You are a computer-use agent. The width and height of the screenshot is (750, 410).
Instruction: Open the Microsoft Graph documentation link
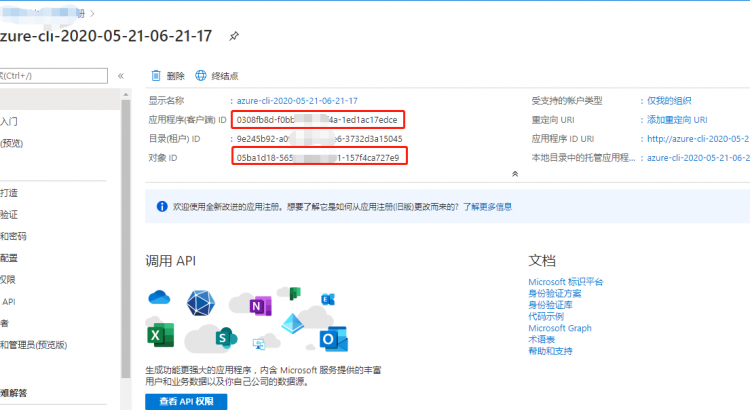pyautogui.click(x=559, y=328)
